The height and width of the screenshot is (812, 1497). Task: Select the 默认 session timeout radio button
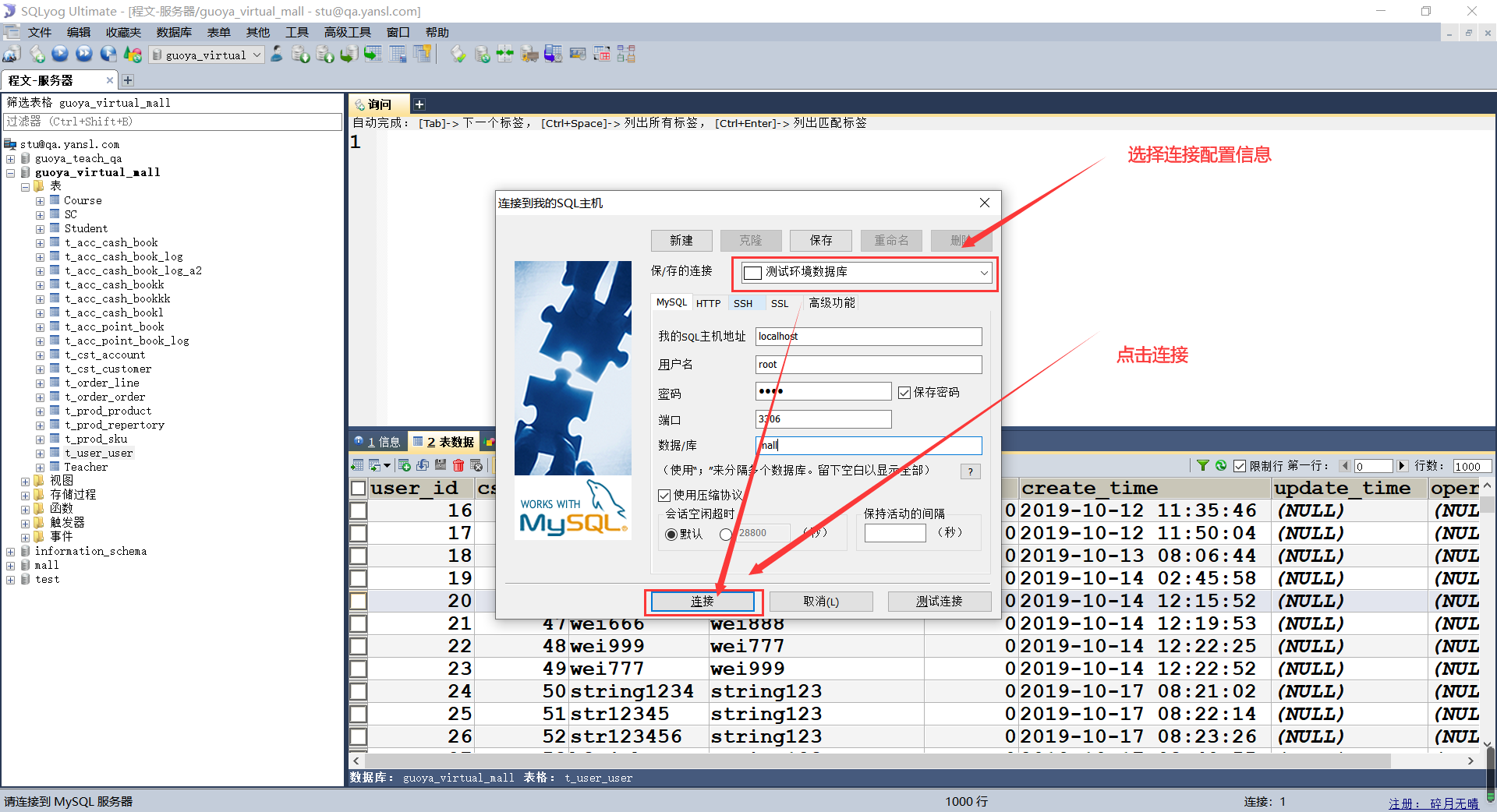(671, 534)
